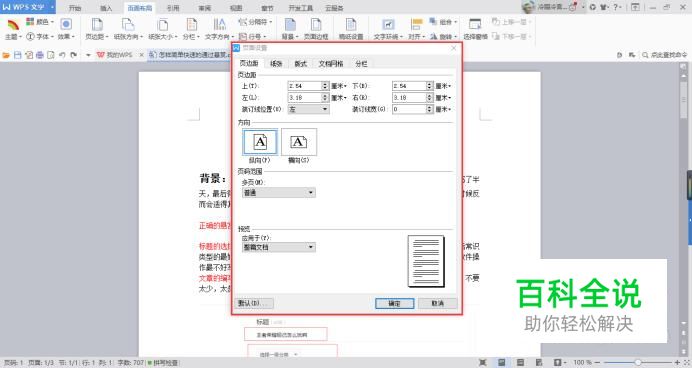Click the top margin 上 input field
This screenshot has height=368, width=692.
[x=305, y=86]
